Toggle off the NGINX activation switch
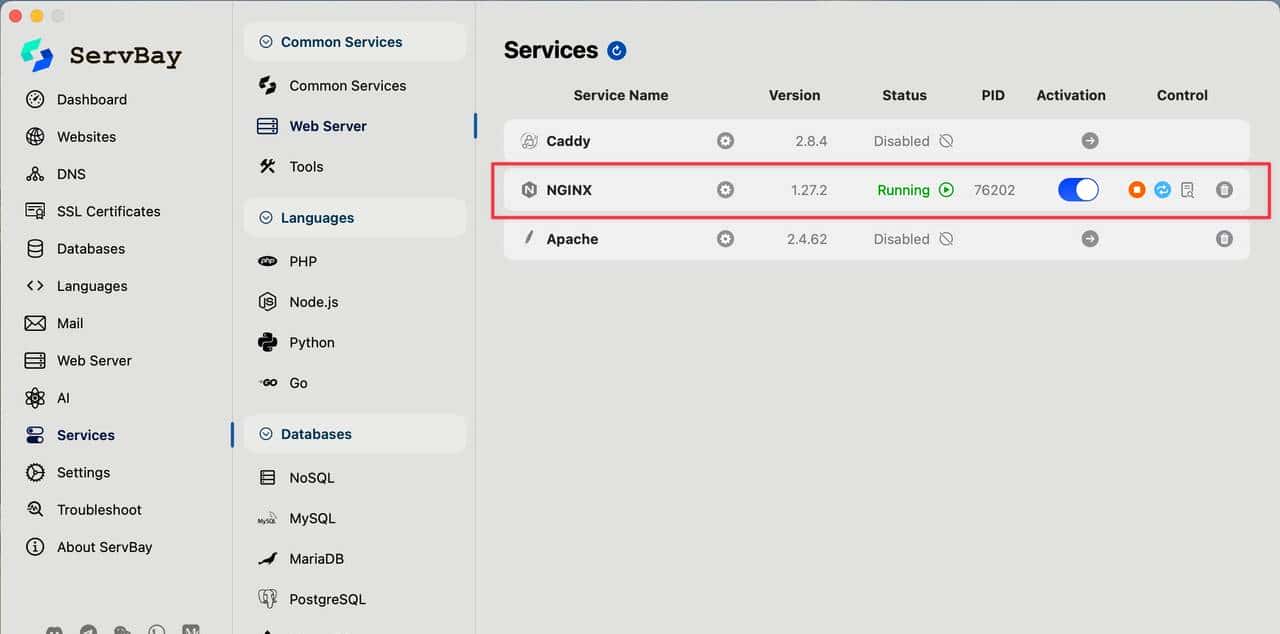1280x634 pixels. click(x=1078, y=190)
